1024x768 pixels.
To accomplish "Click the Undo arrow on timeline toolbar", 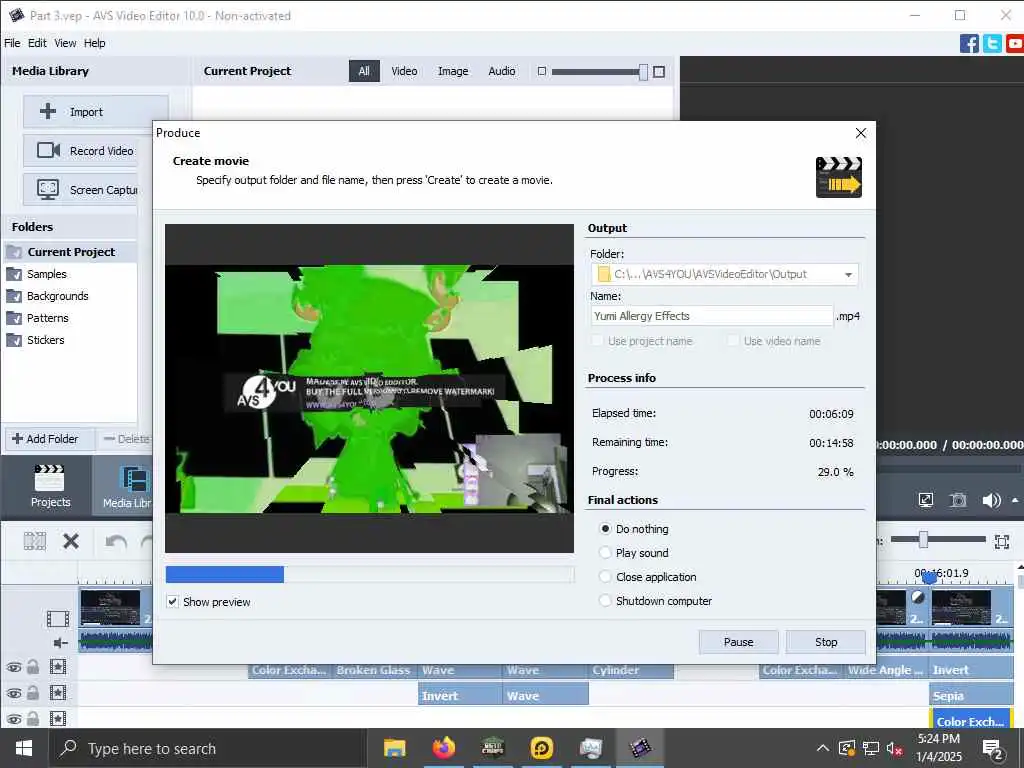I will coord(116,541).
